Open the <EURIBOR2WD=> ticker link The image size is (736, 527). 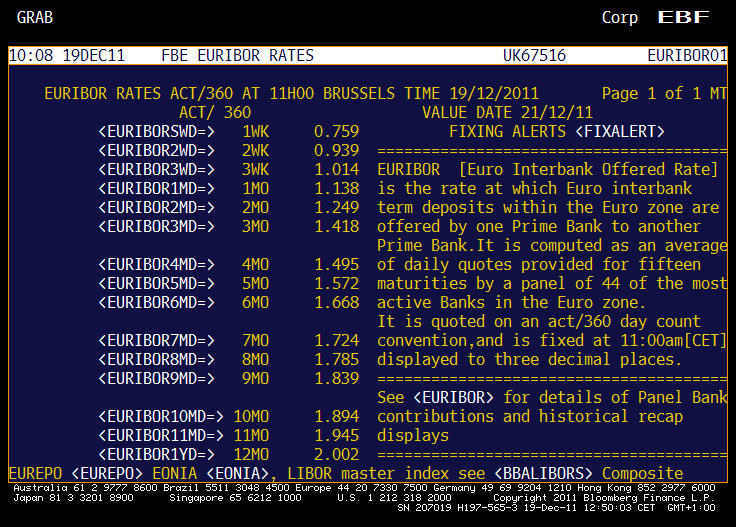pyautogui.click(x=157, y=151)
